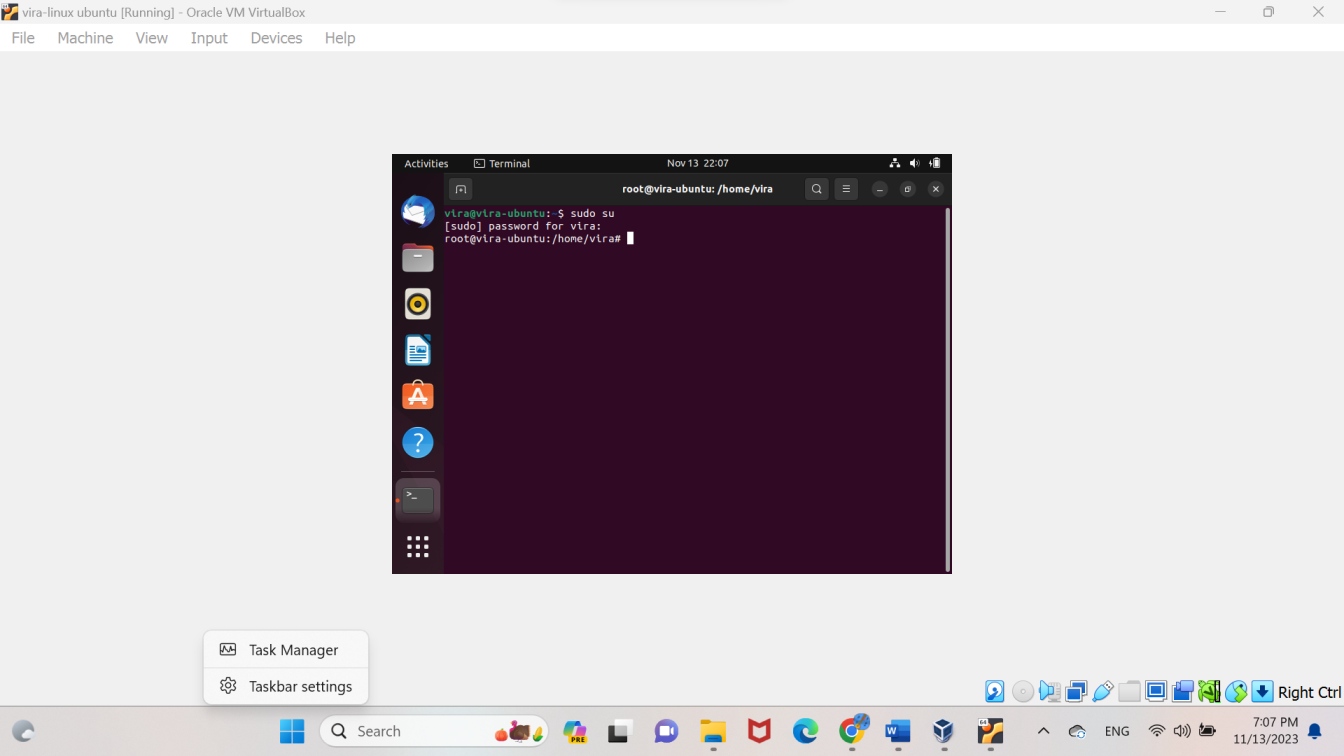Open the Terminal search magnifier button
The height and width of the screenshot is (756, 1344).
(817, 189)
